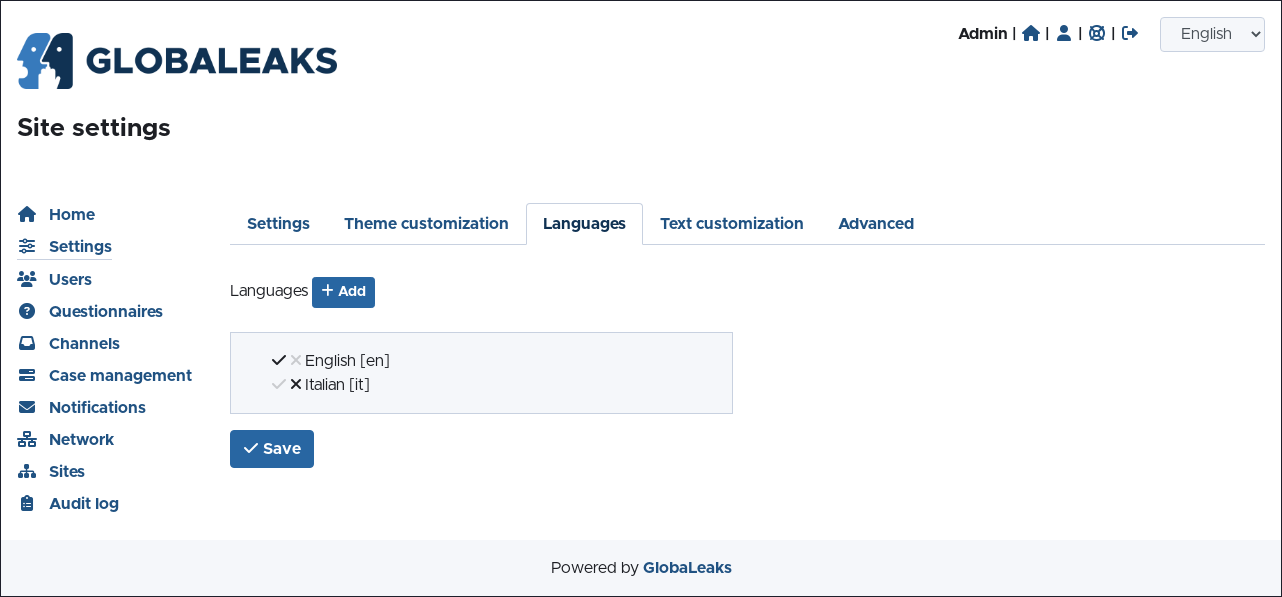Toggle default checkmark for English [en]
This screenshot has height=597, width=1282.
(279, 360)
